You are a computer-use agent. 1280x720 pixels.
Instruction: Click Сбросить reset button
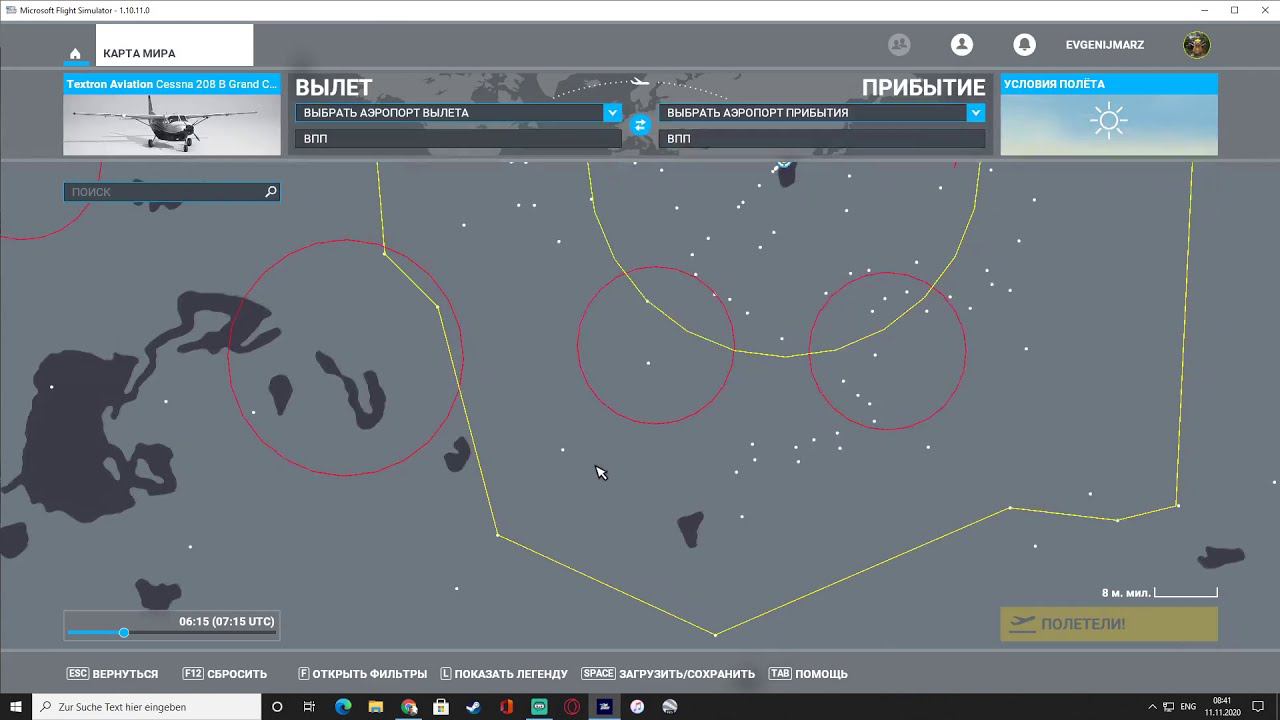click(225, 674)
